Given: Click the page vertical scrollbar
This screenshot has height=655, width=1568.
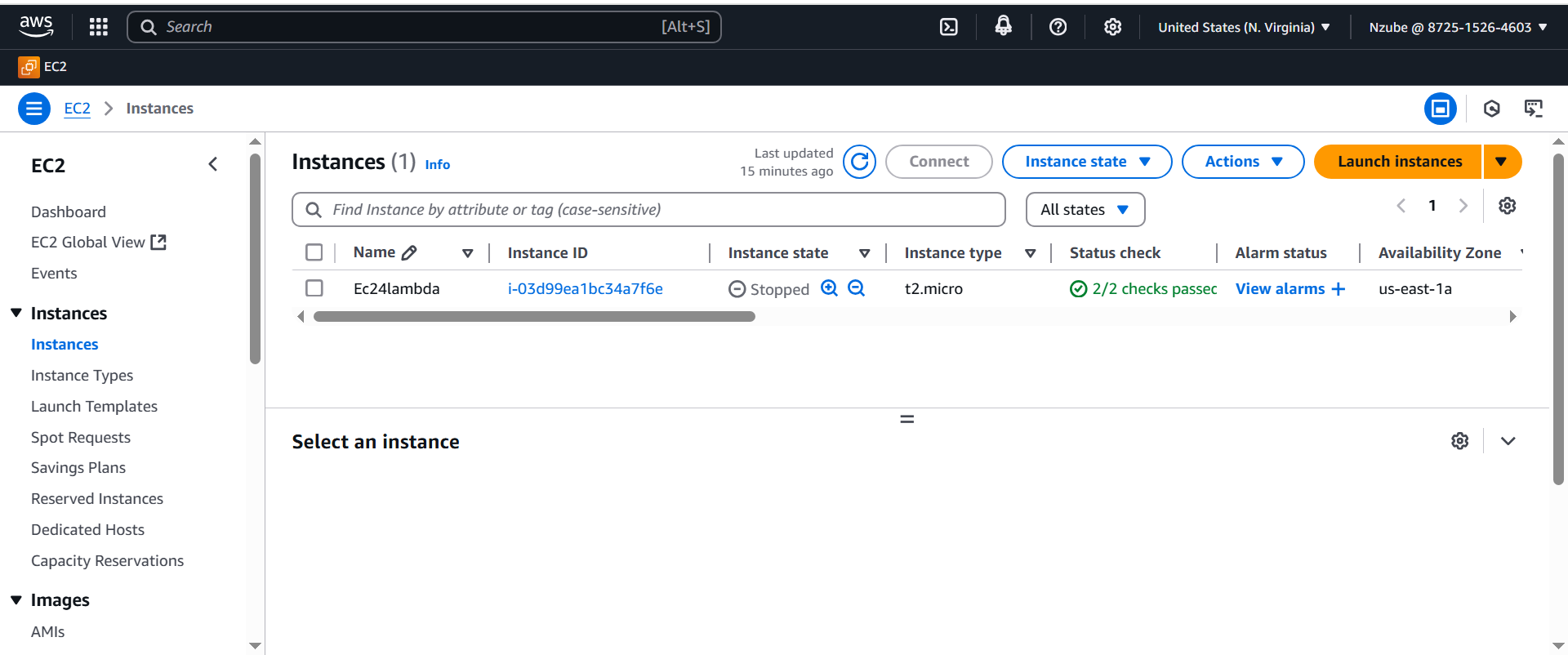Looking at the screenshot, I should tap(1558, 319).
